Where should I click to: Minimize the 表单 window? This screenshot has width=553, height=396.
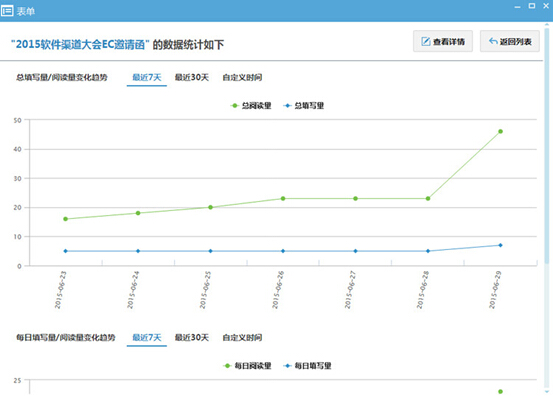pyautogui.click(x=517, y=6)
